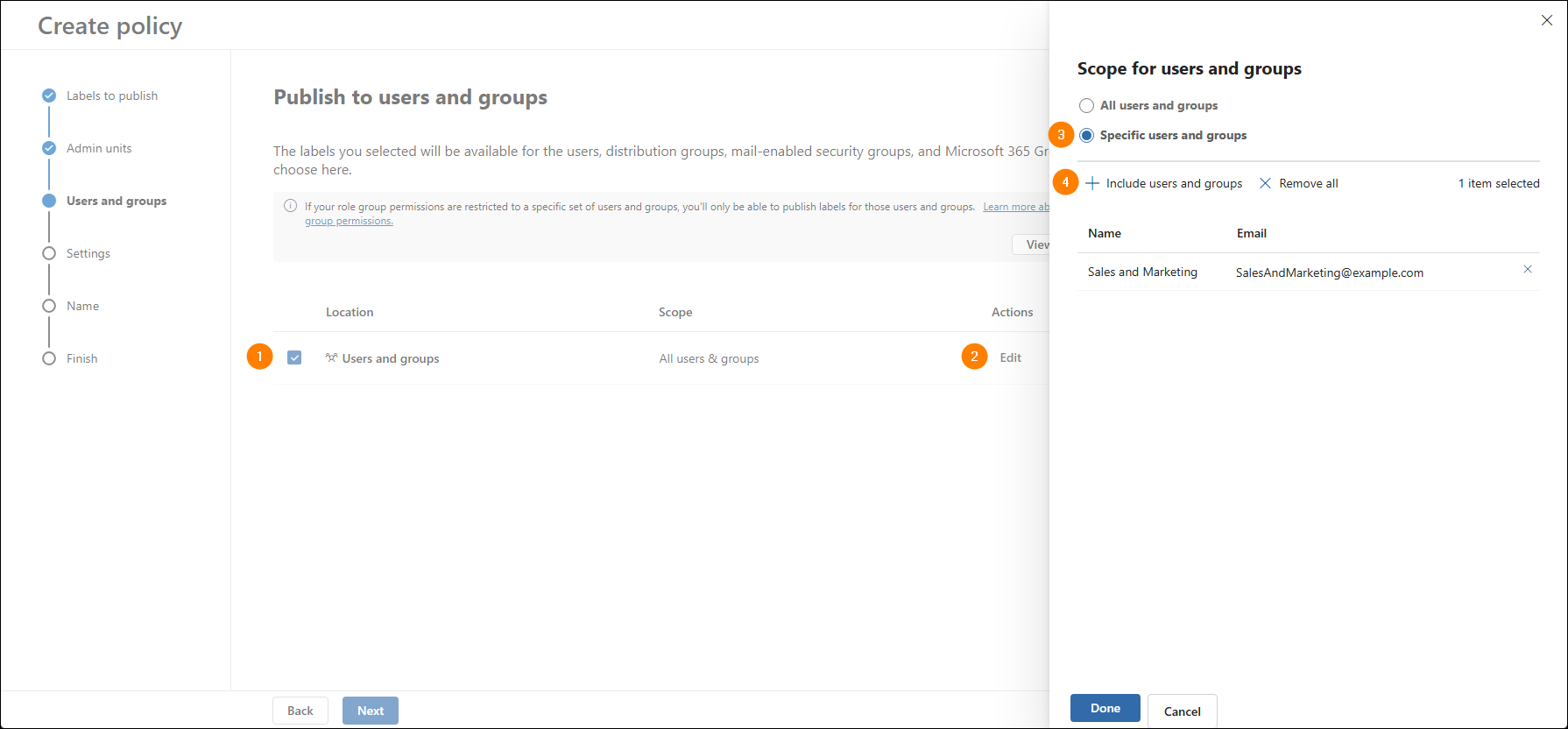Click the Location column header
The width and height of the screenshot is (1568, 729).
tap(350, 312)
